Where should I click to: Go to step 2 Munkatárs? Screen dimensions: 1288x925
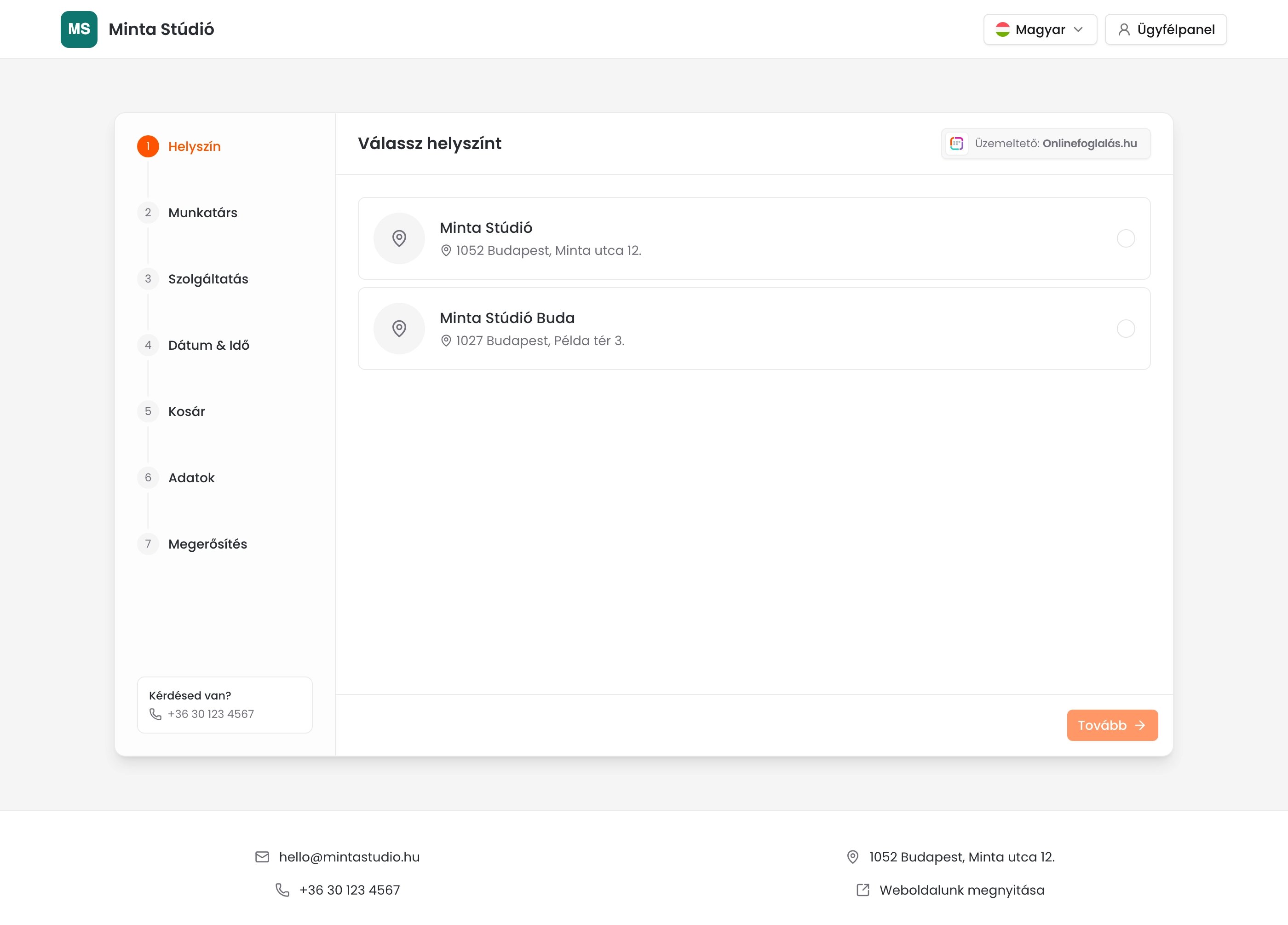[x=187, y=213]
